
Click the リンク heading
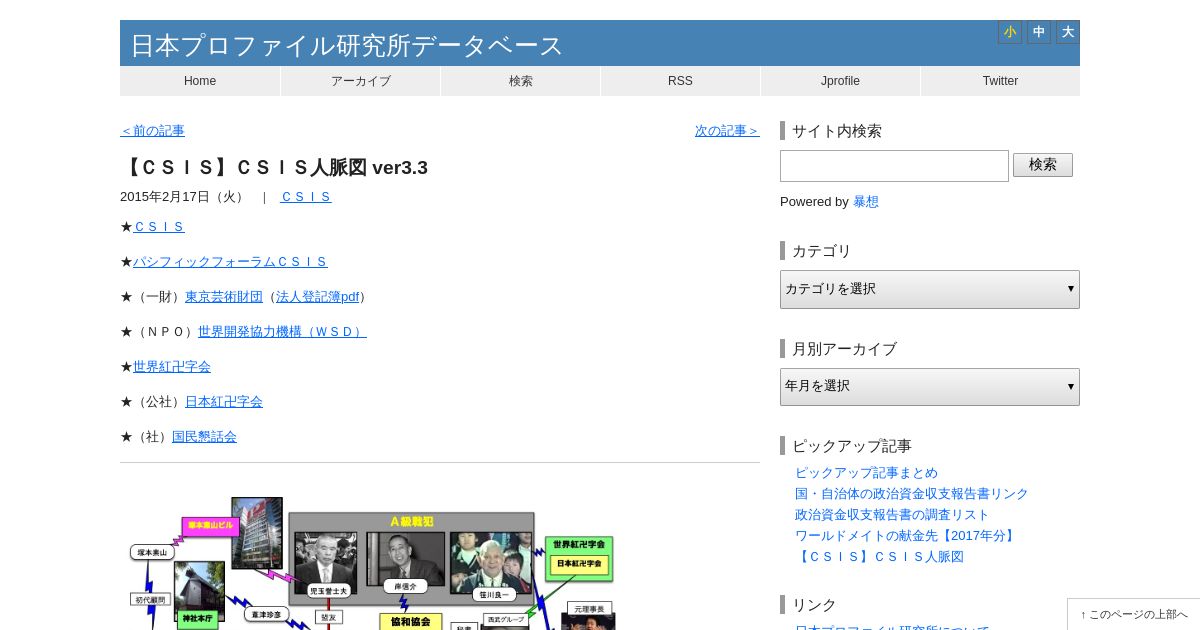pyautogui.click(x=814, y=605)
